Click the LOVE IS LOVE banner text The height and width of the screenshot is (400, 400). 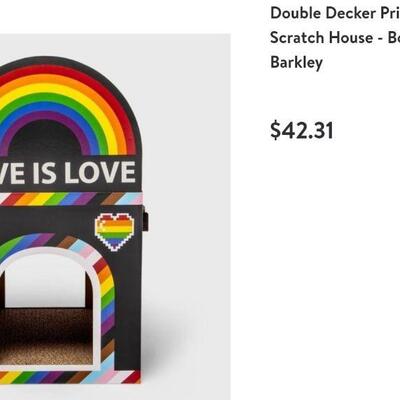click(68, 172)
